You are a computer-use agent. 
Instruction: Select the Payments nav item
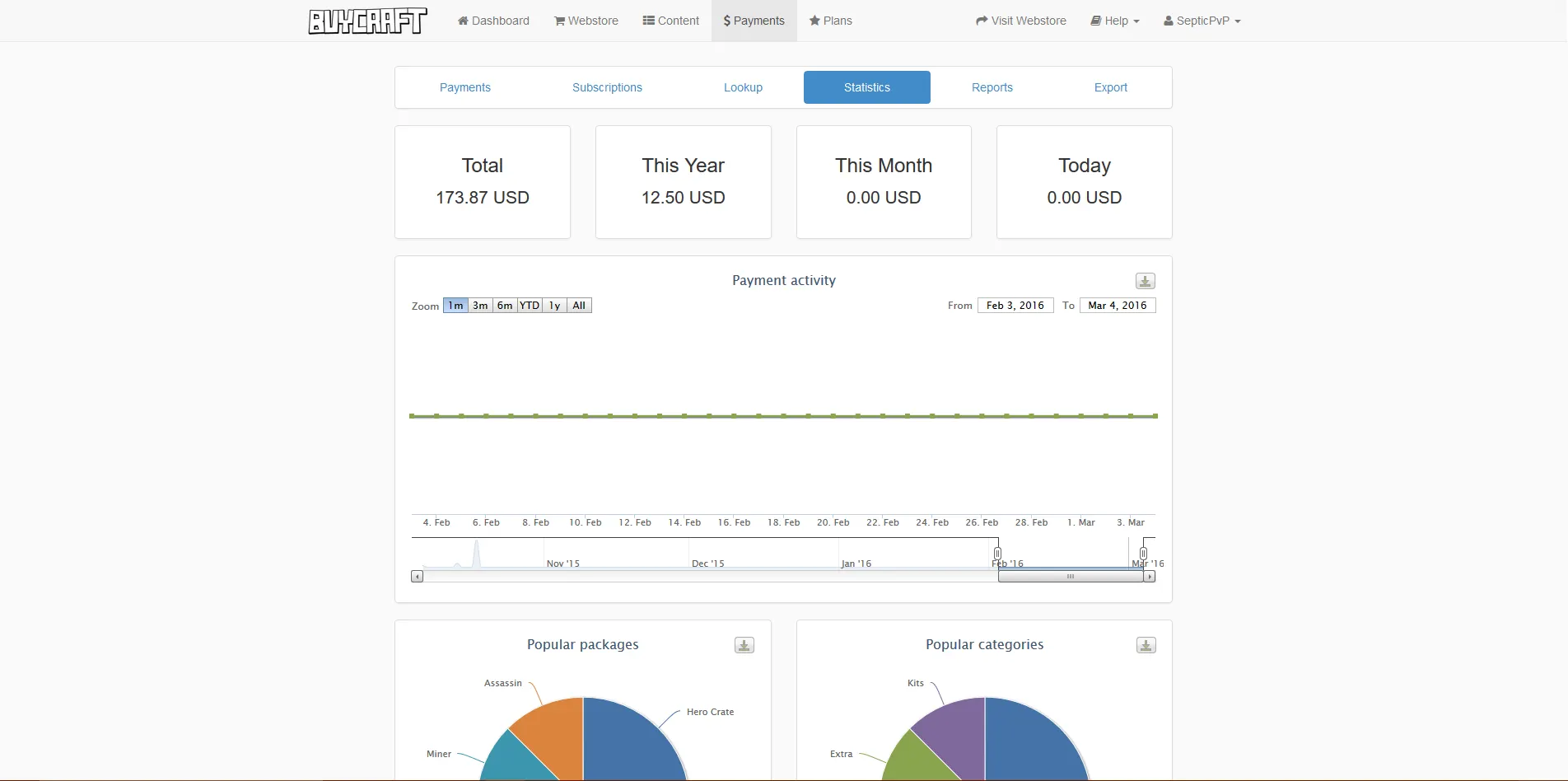(754, 21)
